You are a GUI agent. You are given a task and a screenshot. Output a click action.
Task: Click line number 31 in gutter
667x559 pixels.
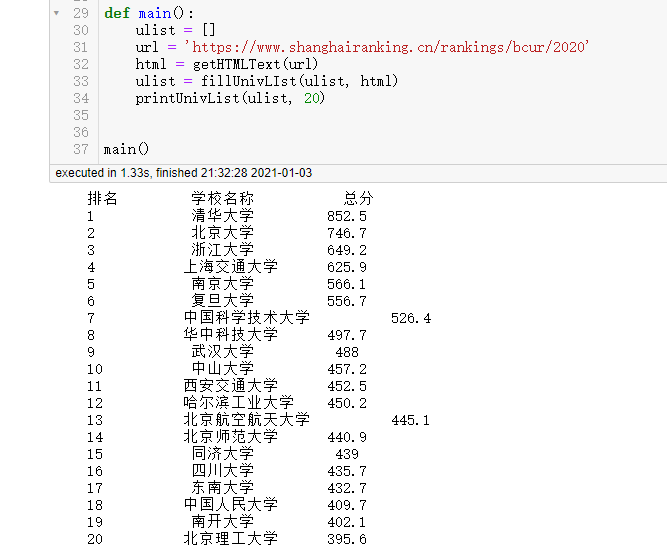pyautogui.click(x=81, y=47)
